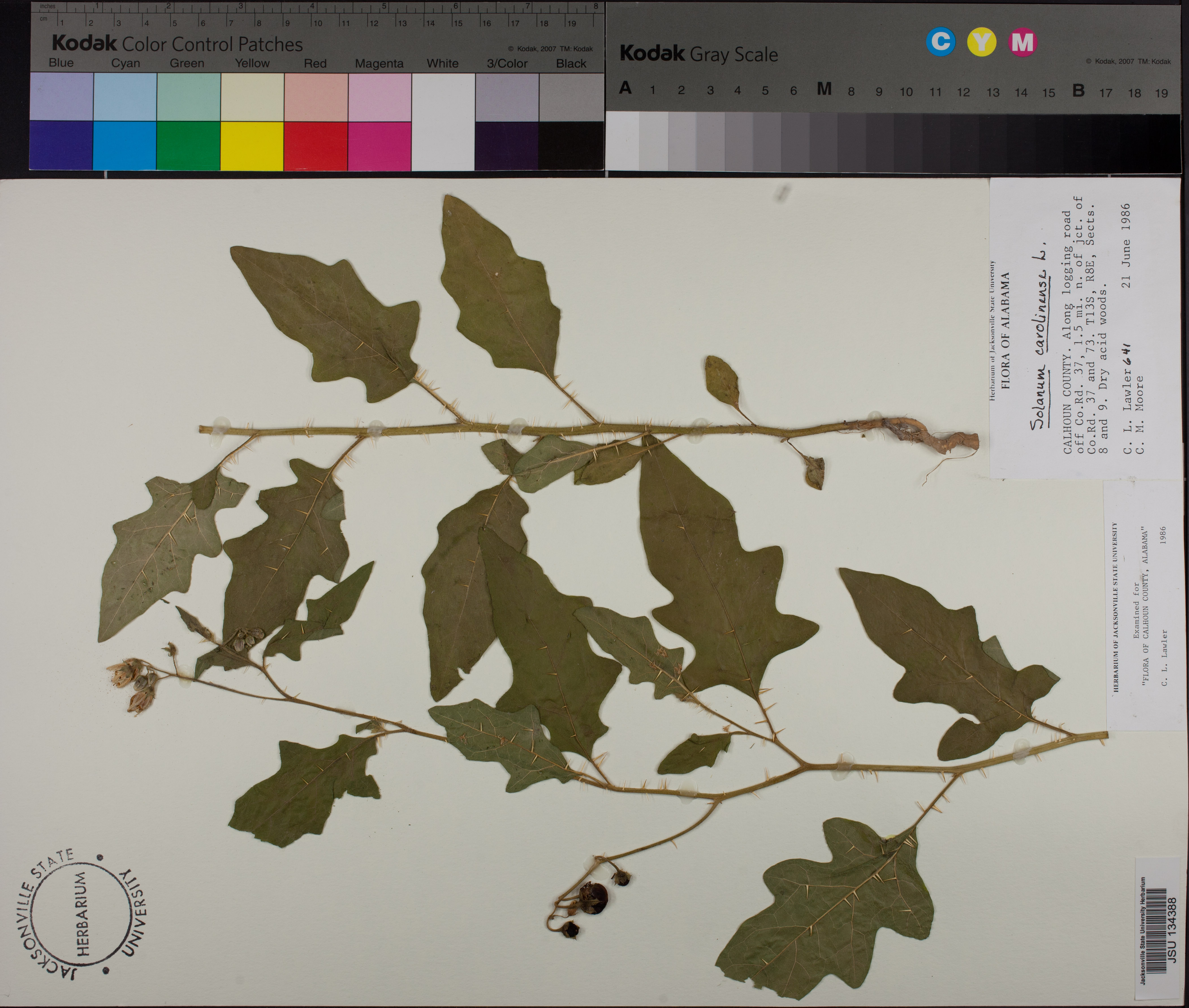Viewport: 1189px width, 1008px height.
Task: Click the saturated cyan color patch
Action: pyautogui.click(x=125, y=146)
